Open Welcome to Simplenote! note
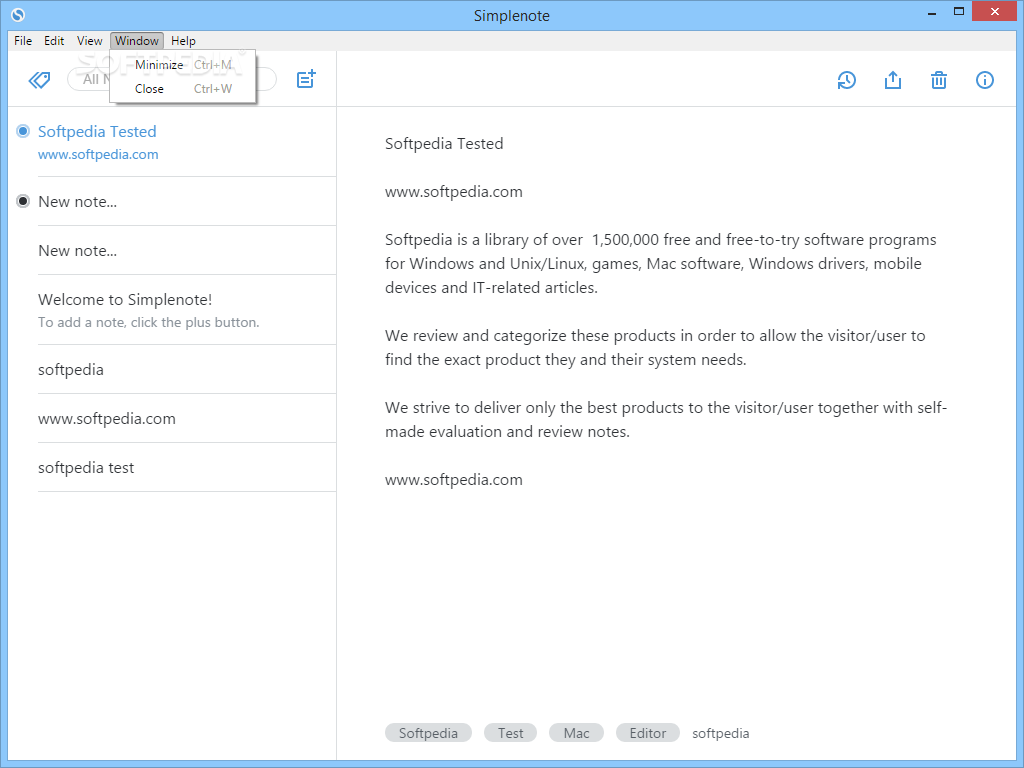The height and width of the screenshot is (768, 1024). [x=187, y=310]
